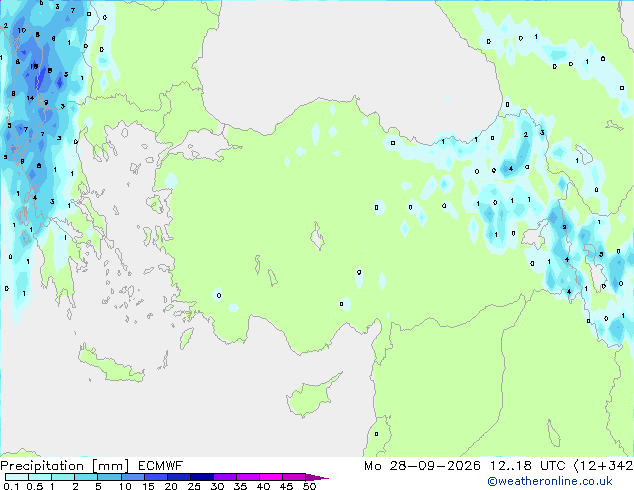Click the Mo 28-09-2026 forecast date text
The width and height of the screenshot is (634, 490).
[x=422, y=466]
